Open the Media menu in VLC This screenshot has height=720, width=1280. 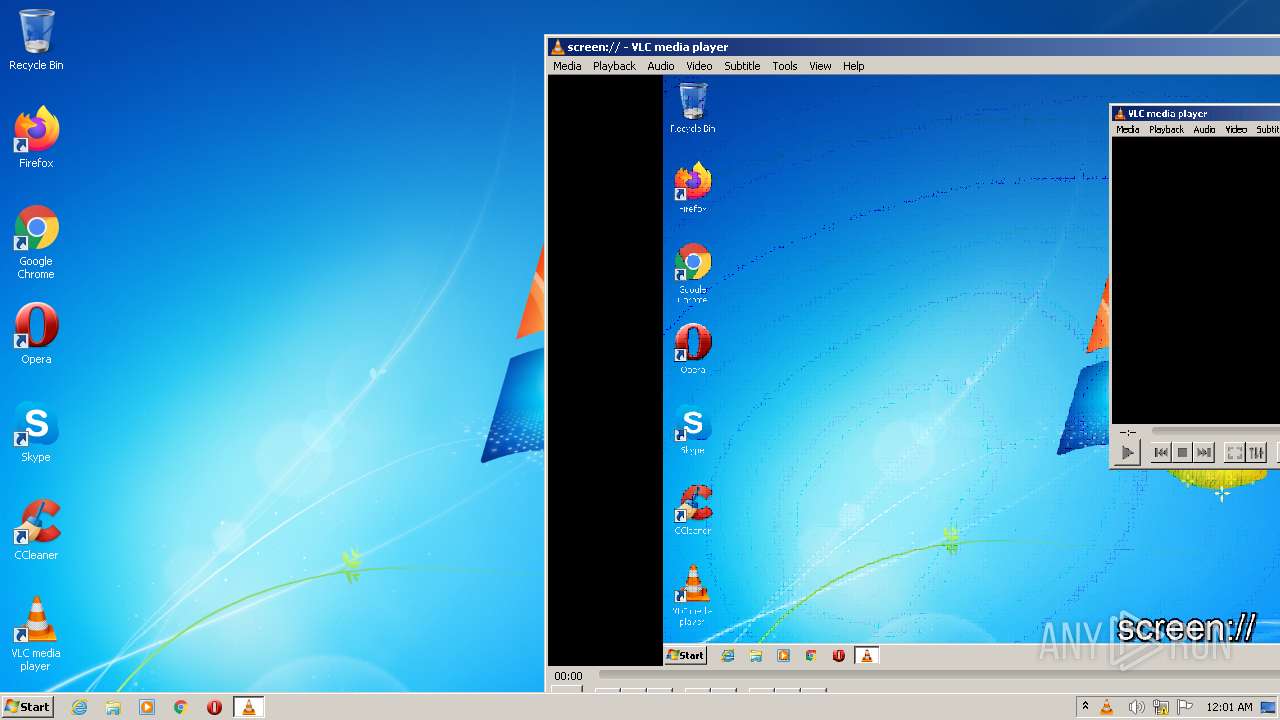tap(567, 66)
